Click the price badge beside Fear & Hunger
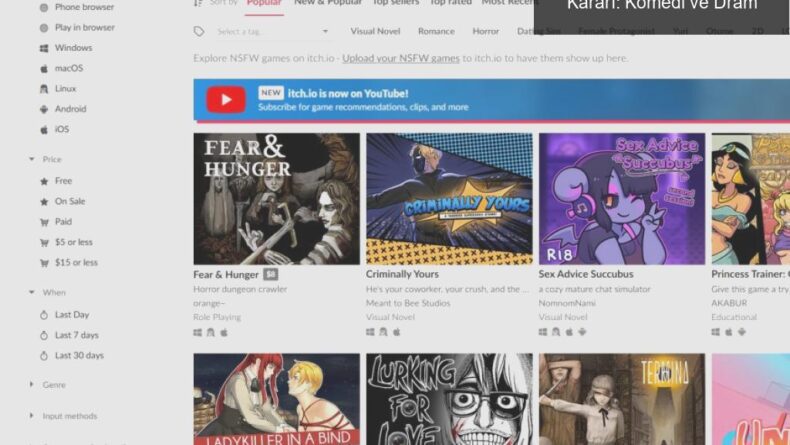The image size is (790, 445). tap(271, 275)
